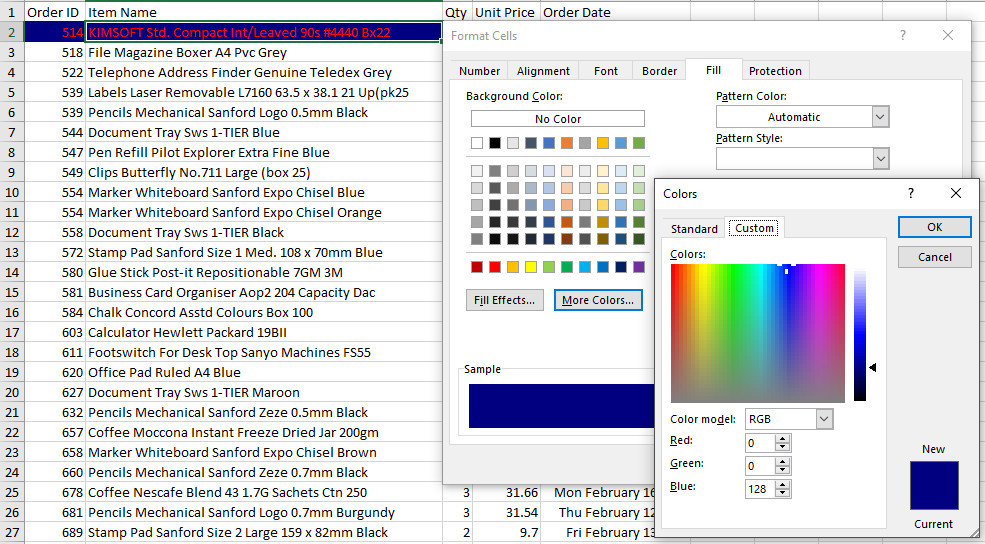
Task: Expand the Pattern Color dropdown
Action: (x=880, y=117)
